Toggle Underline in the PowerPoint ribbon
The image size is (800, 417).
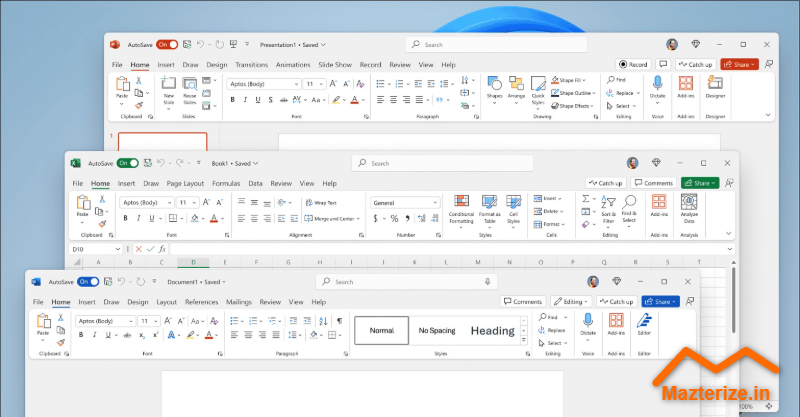258,100
